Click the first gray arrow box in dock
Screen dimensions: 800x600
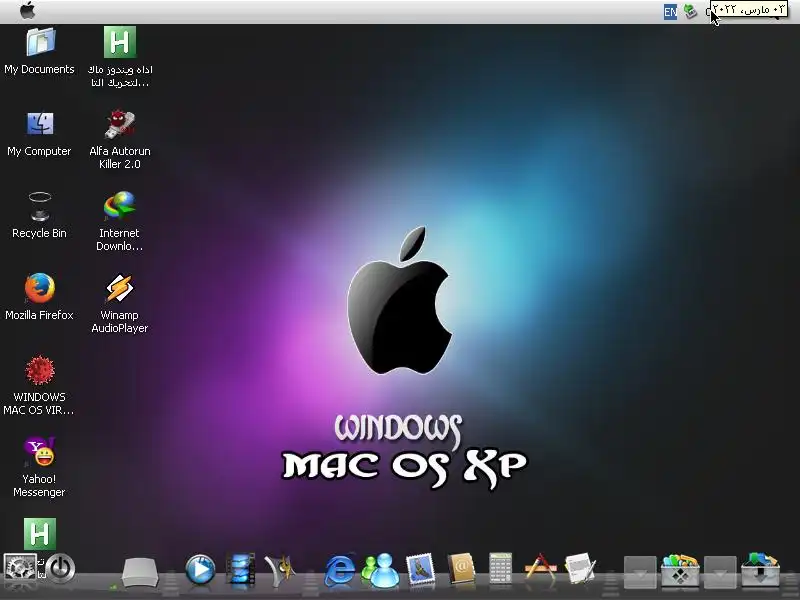[x=640, y=571]
